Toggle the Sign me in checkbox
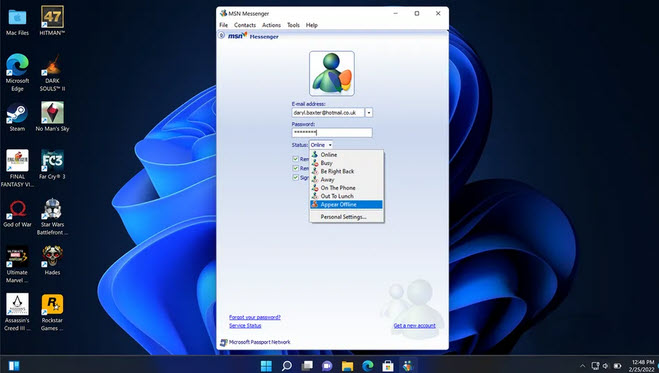 tap(295, 177)
